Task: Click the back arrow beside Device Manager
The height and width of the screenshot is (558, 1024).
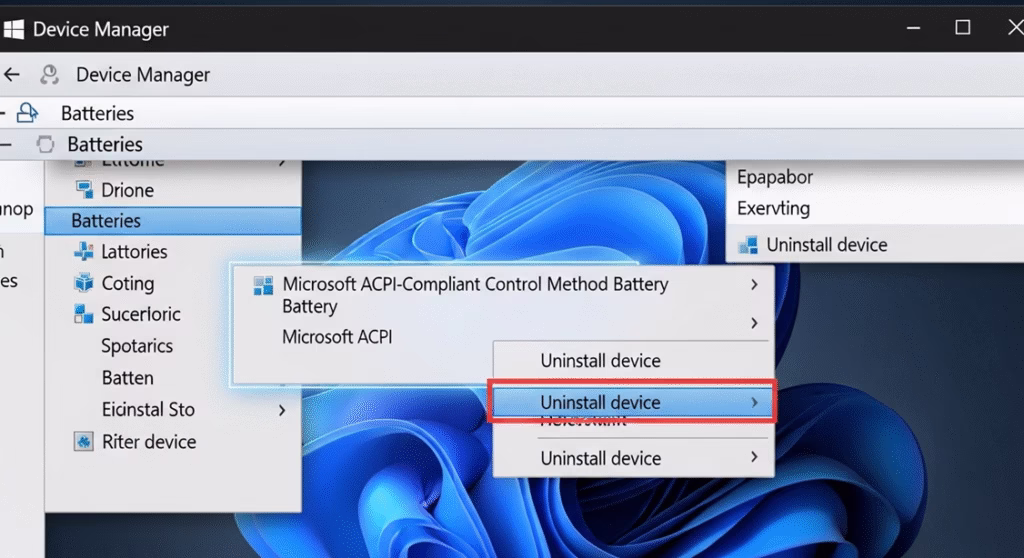Action: [x=12, y=75]
